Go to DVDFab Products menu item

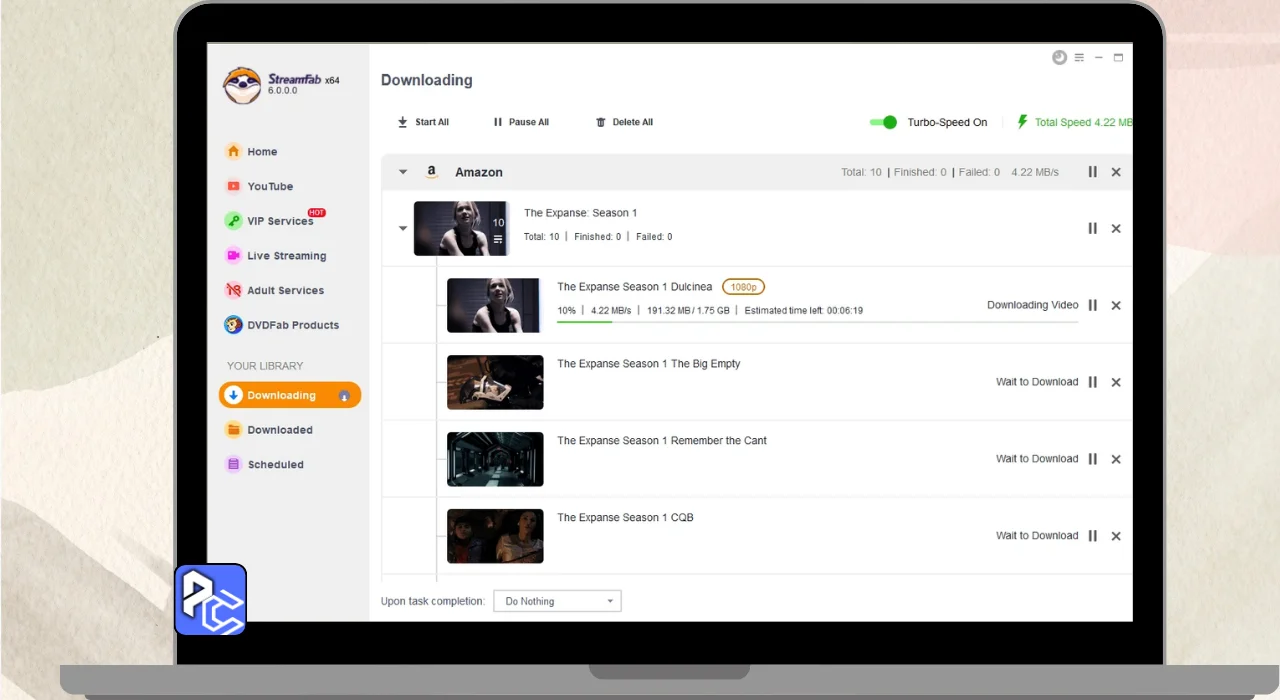(293, 325)
